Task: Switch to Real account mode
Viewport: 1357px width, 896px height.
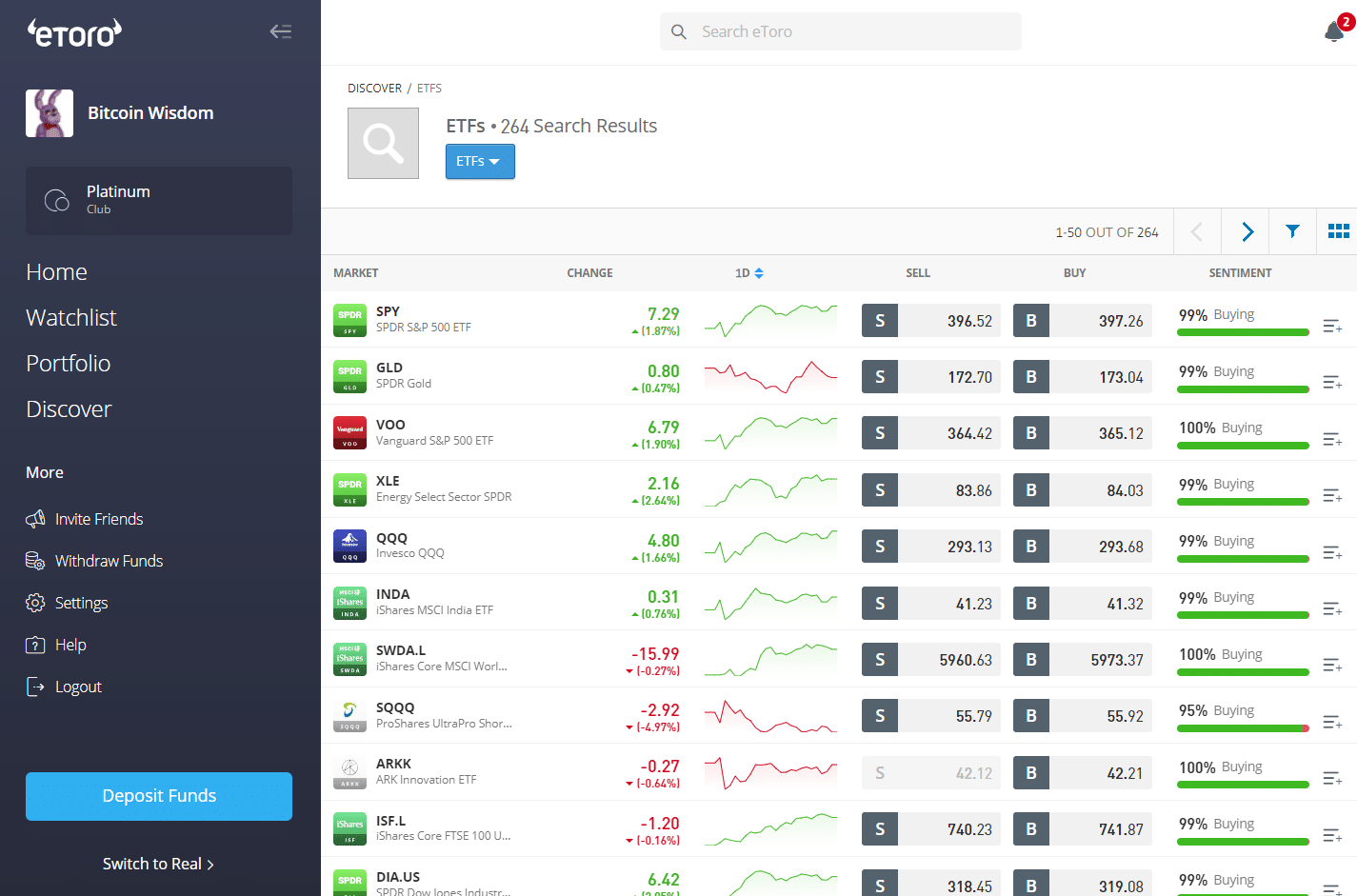Action: point(158,864)
